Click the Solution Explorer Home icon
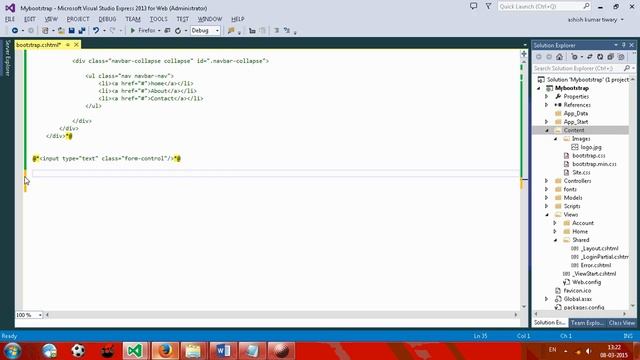Image resolution: width=640 pixels, height=360 pixels. (x=560, y=57)
